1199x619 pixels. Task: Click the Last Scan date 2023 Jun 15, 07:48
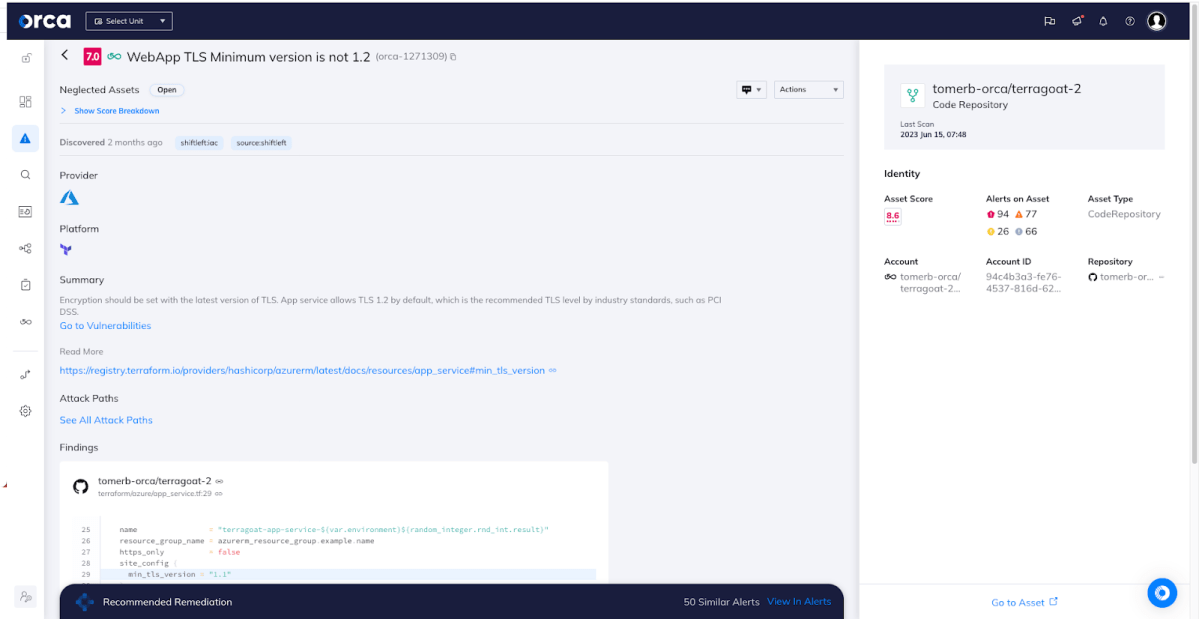[934, 134]
